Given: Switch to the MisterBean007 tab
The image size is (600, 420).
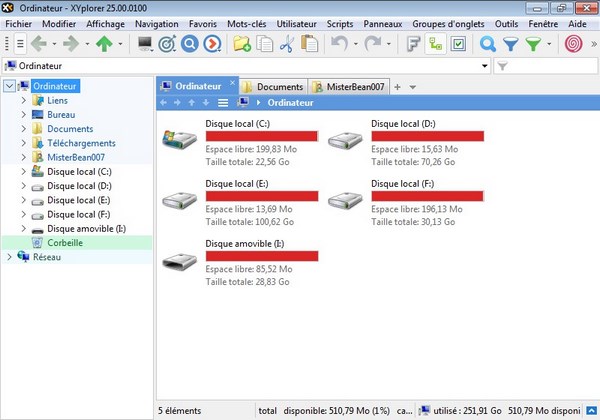Looking at the screenshot, I should (x=349, y=87).
